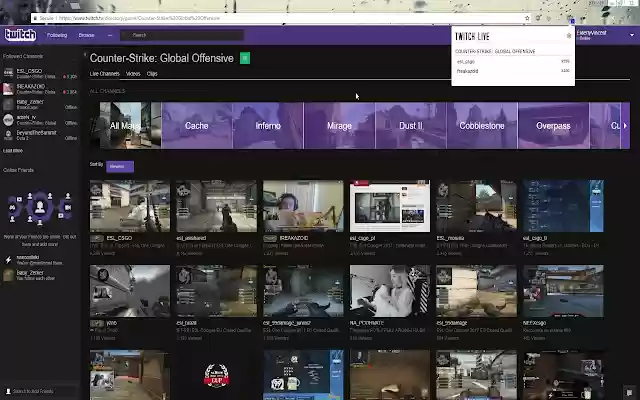Switch to the Live Channels tab
Viewport: 640px width, 400px height.
tap(104, 74)
